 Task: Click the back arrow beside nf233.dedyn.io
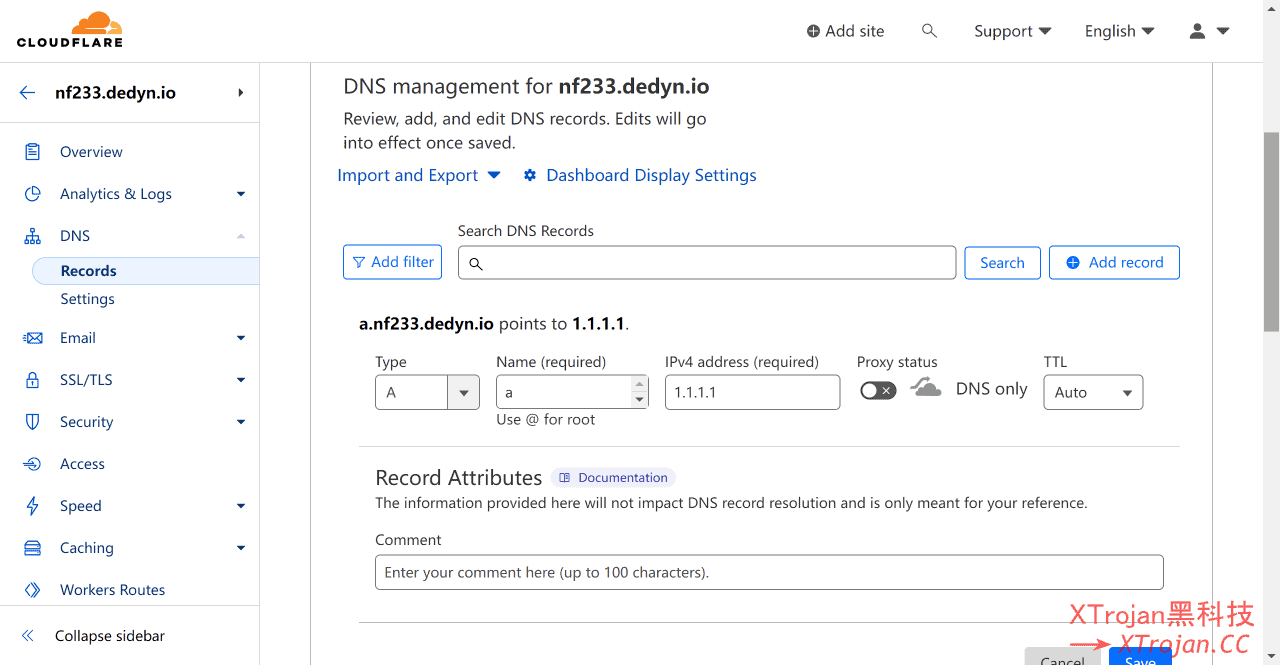click(27, 93)
